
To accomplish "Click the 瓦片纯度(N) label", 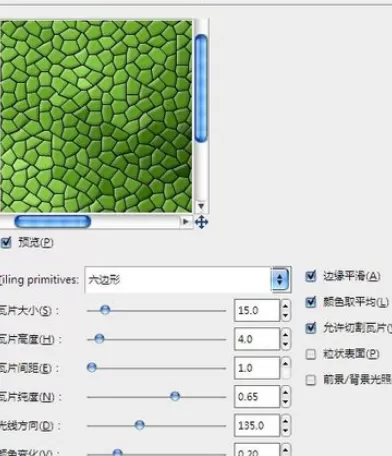I will pos(31,397).
